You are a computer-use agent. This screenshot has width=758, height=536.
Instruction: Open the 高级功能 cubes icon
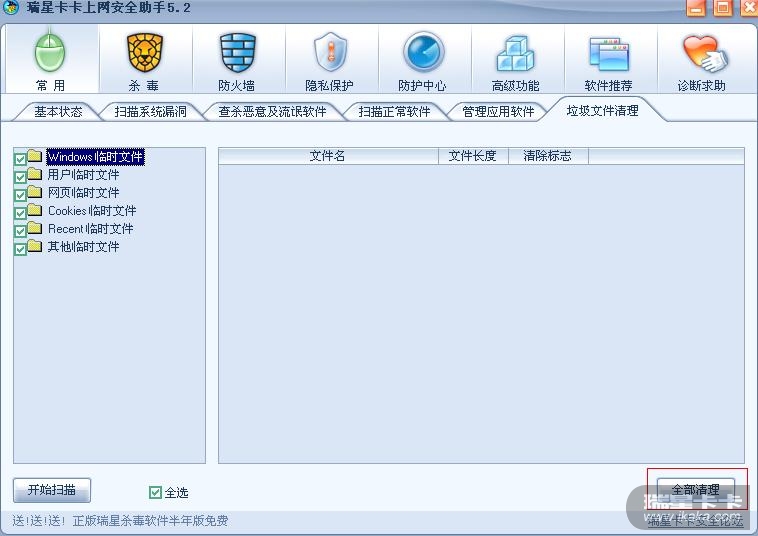[516, 59]
